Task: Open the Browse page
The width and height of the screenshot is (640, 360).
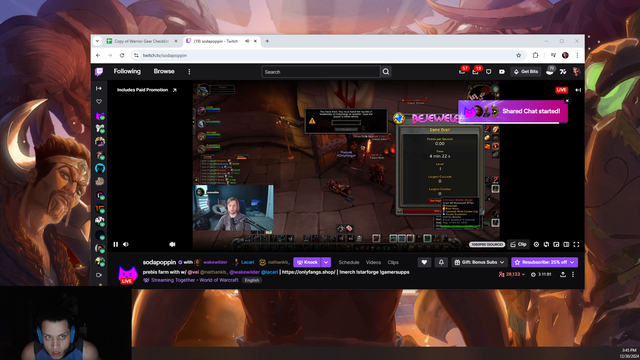Action: pos(164,71)
